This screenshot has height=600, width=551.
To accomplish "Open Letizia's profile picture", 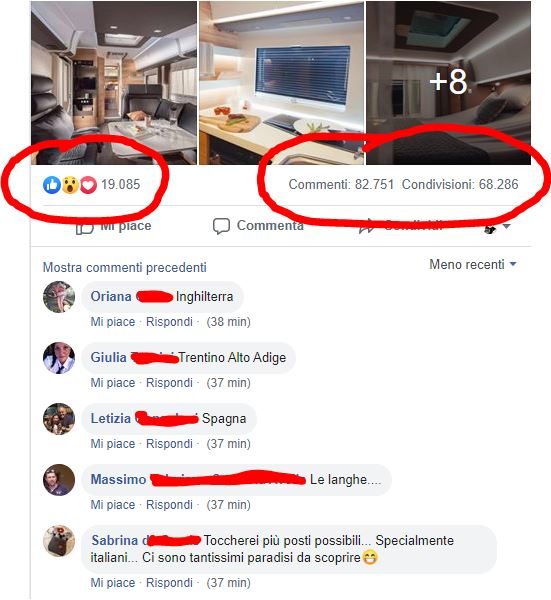I will (59, 419).
